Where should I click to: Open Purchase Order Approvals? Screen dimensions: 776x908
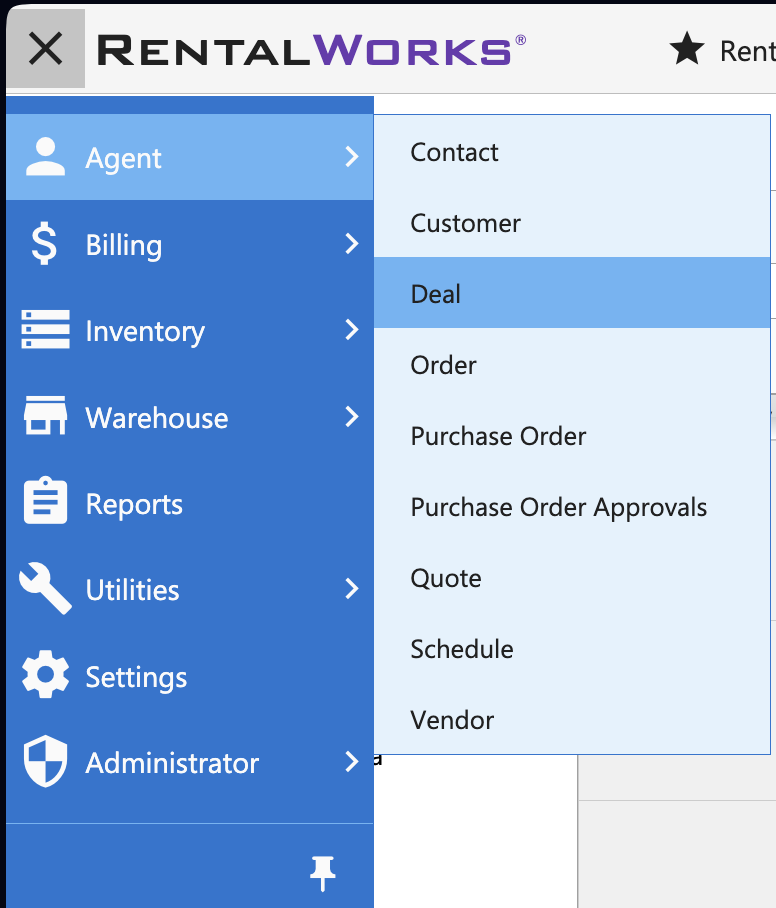point(572,507)
